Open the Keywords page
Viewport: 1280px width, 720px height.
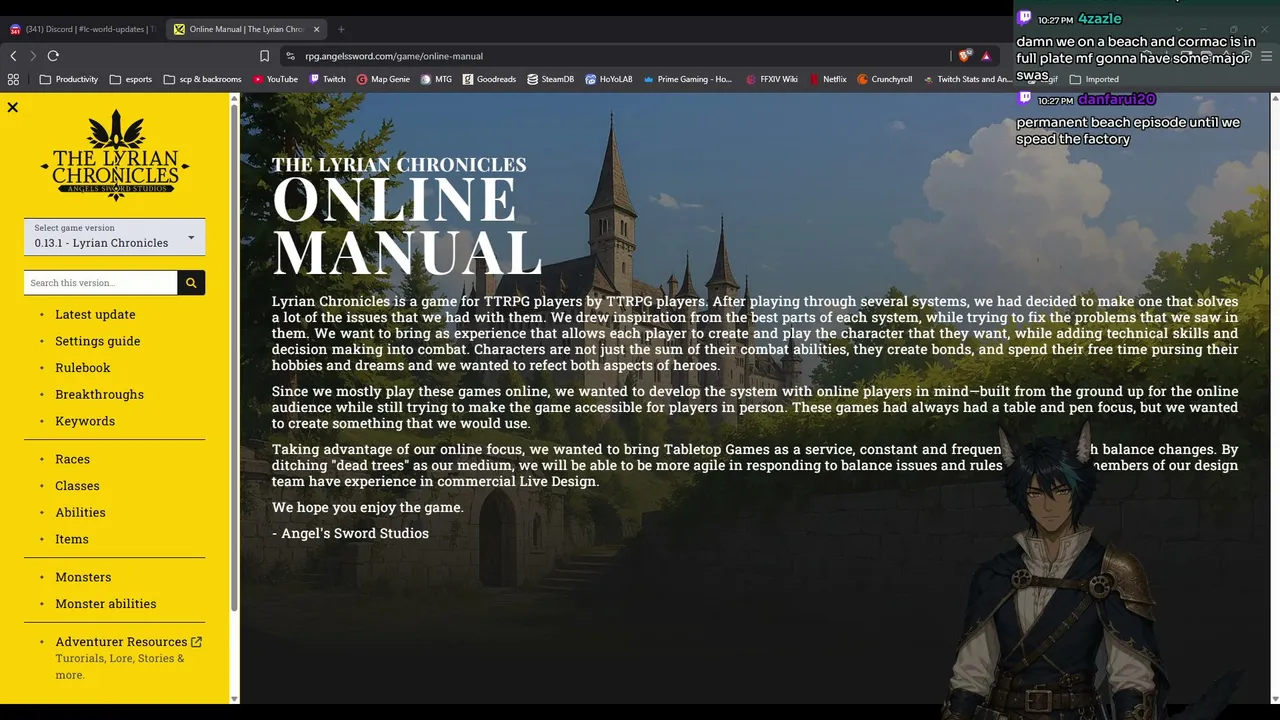(x=85, y=421)
